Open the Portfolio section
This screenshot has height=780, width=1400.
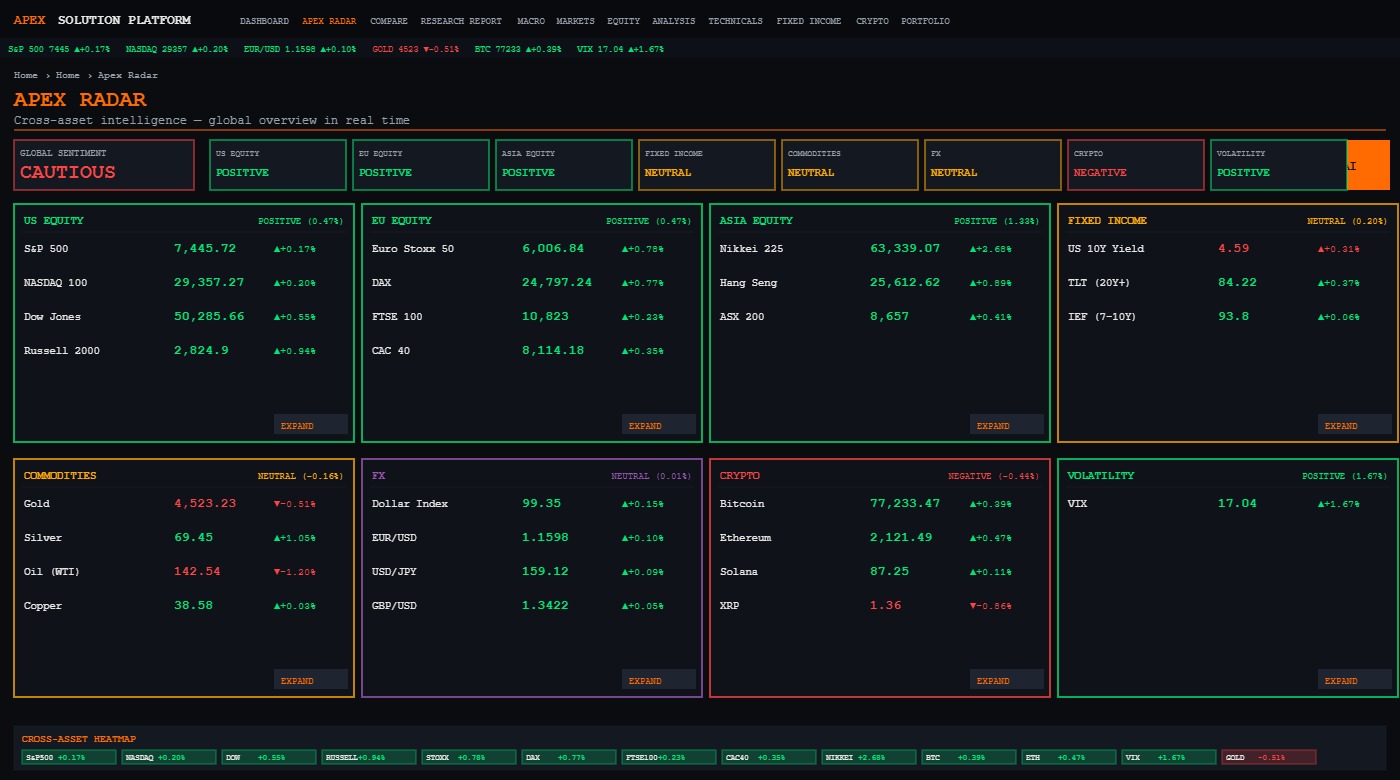[925, 21]
